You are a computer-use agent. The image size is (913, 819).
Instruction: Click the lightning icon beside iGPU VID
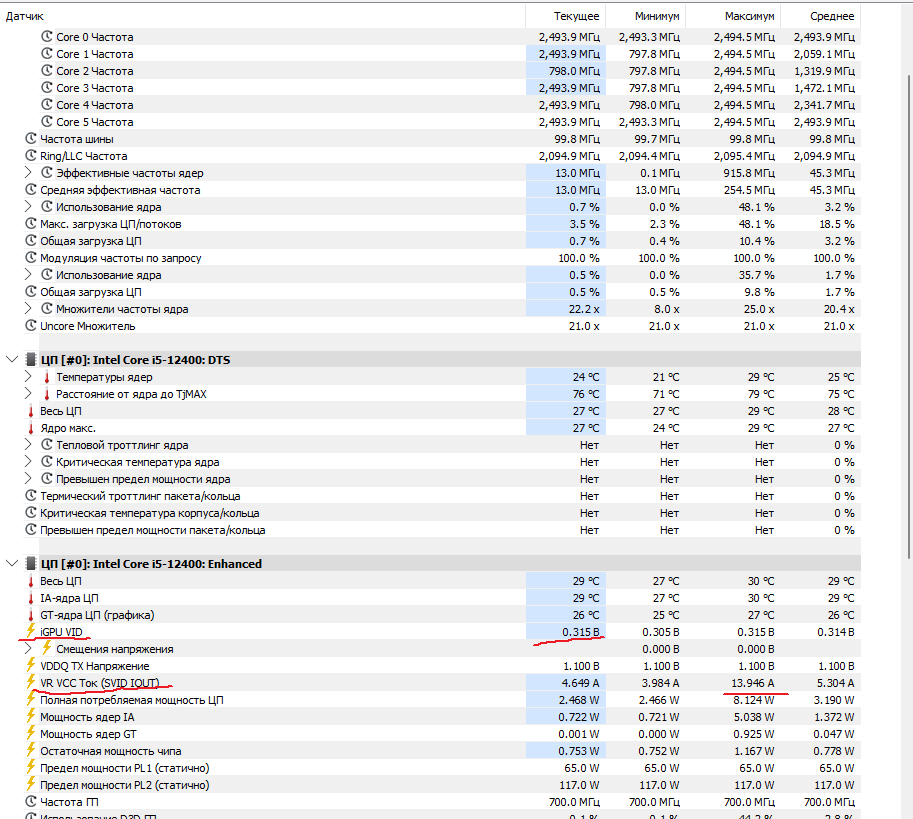click(x=31, y=631)
